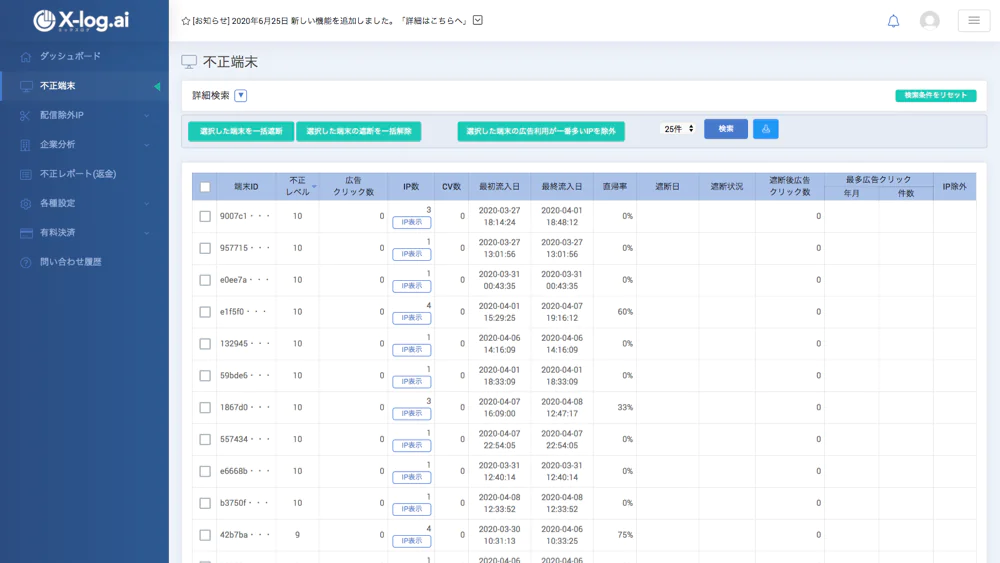This screenshot has width=1000, height=563.
Task: Click the notification bell icon
Action: click(893, 21)
